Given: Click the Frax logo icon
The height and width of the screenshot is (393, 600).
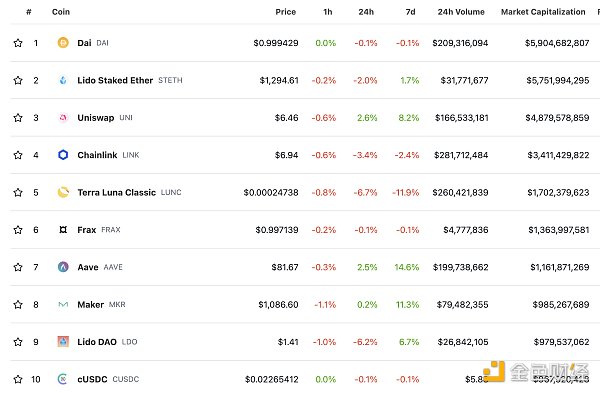Looking at the screenshot, I should [63, 230].
